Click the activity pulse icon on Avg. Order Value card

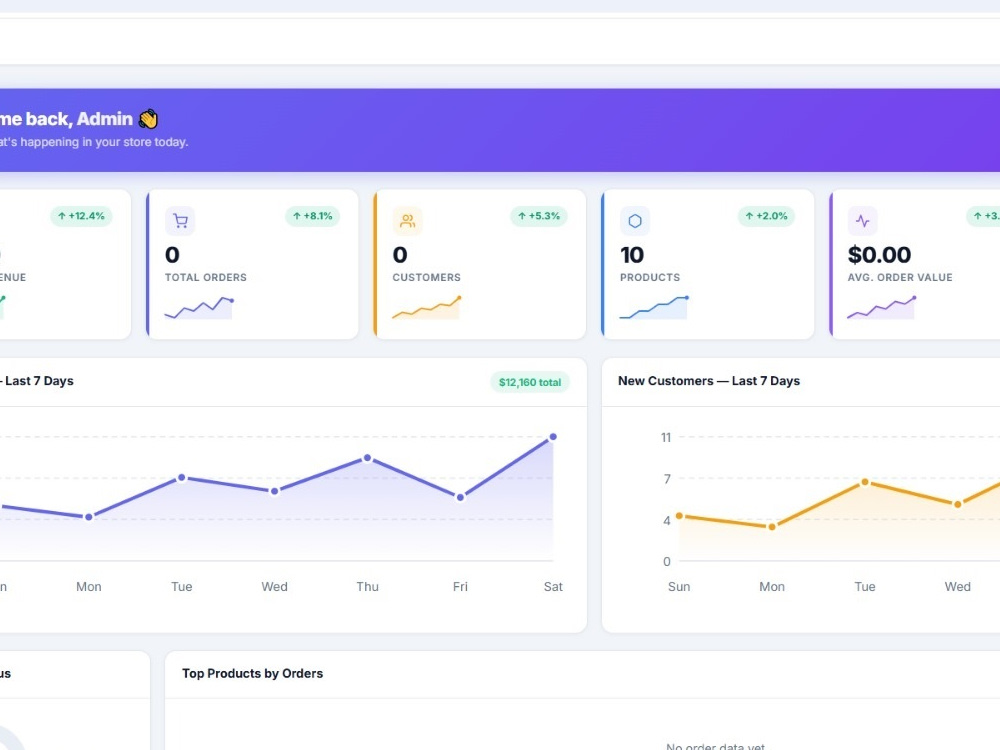863,221
